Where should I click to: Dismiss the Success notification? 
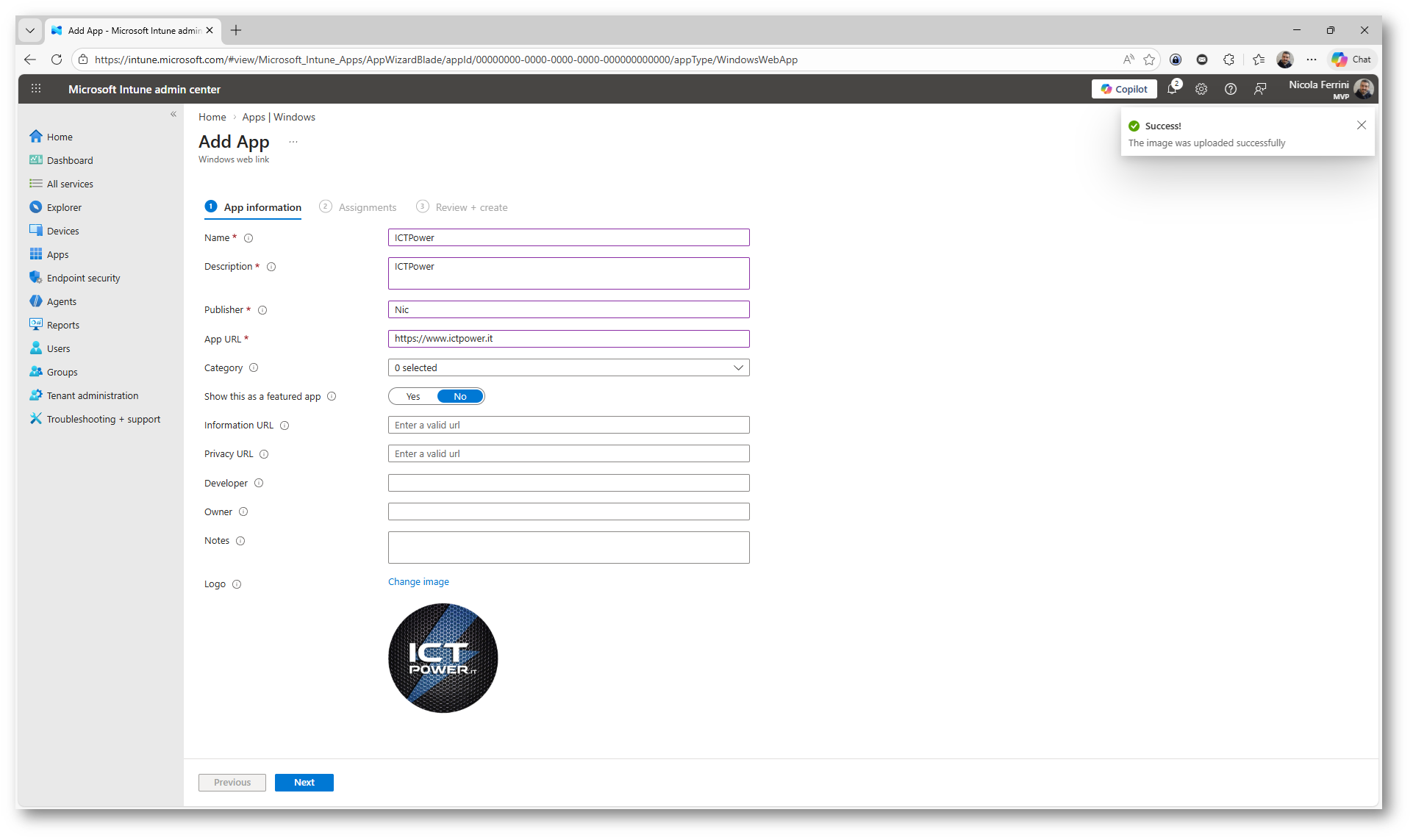tap(1361, 125)
